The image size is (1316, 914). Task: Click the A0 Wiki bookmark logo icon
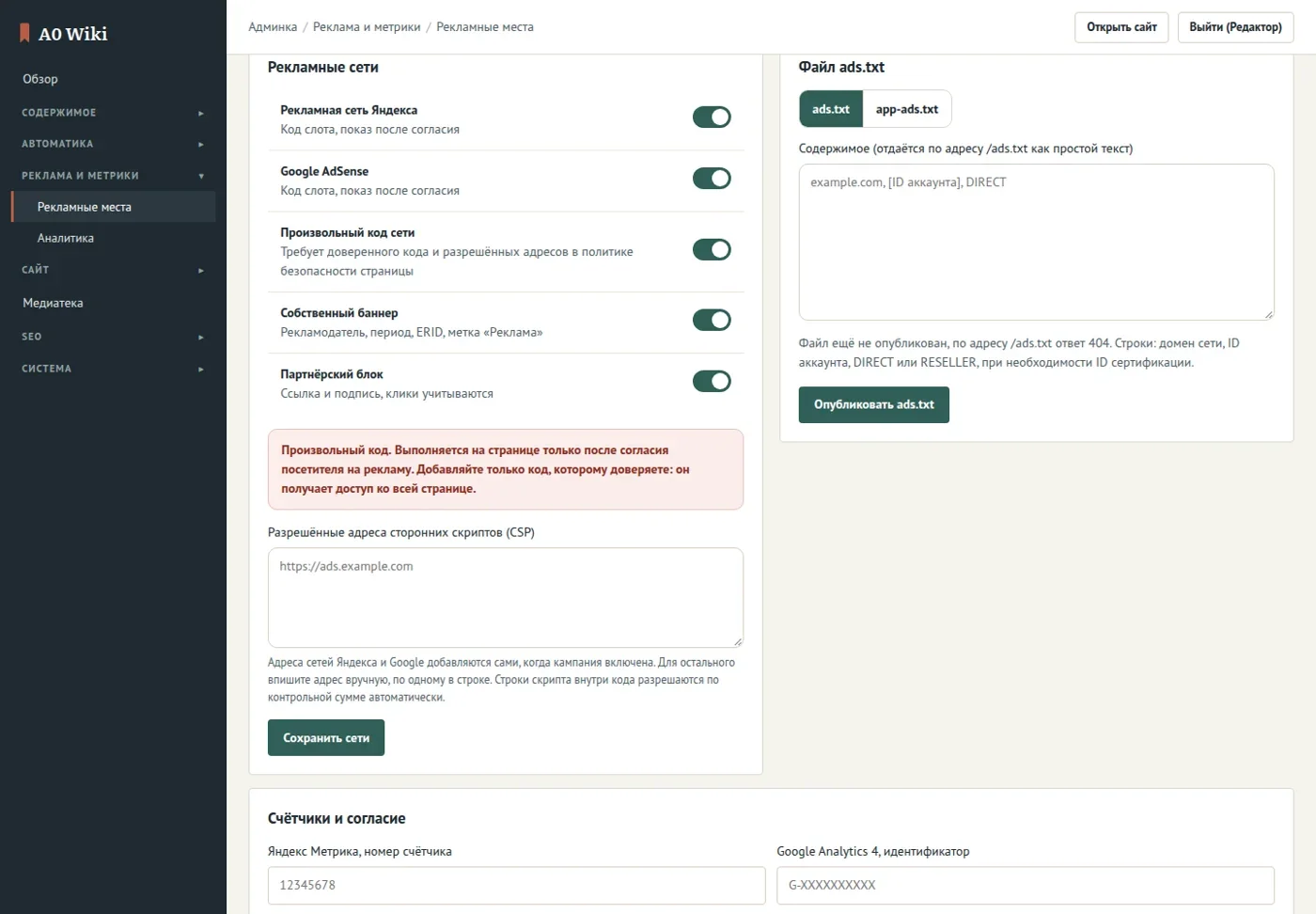pyautogui.click(x=25, y=33)
